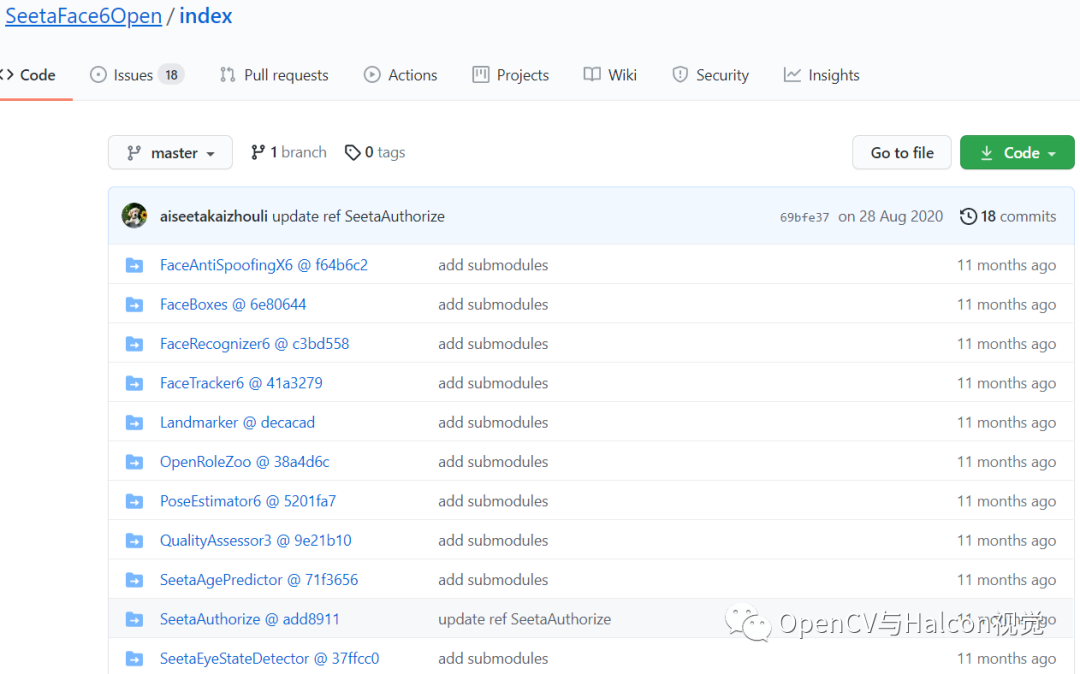View the 0 tags link
1080x674 pixels.
(375, 152)
